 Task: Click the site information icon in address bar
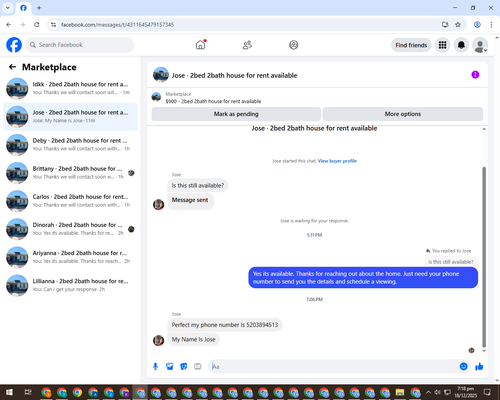point(53,25)
